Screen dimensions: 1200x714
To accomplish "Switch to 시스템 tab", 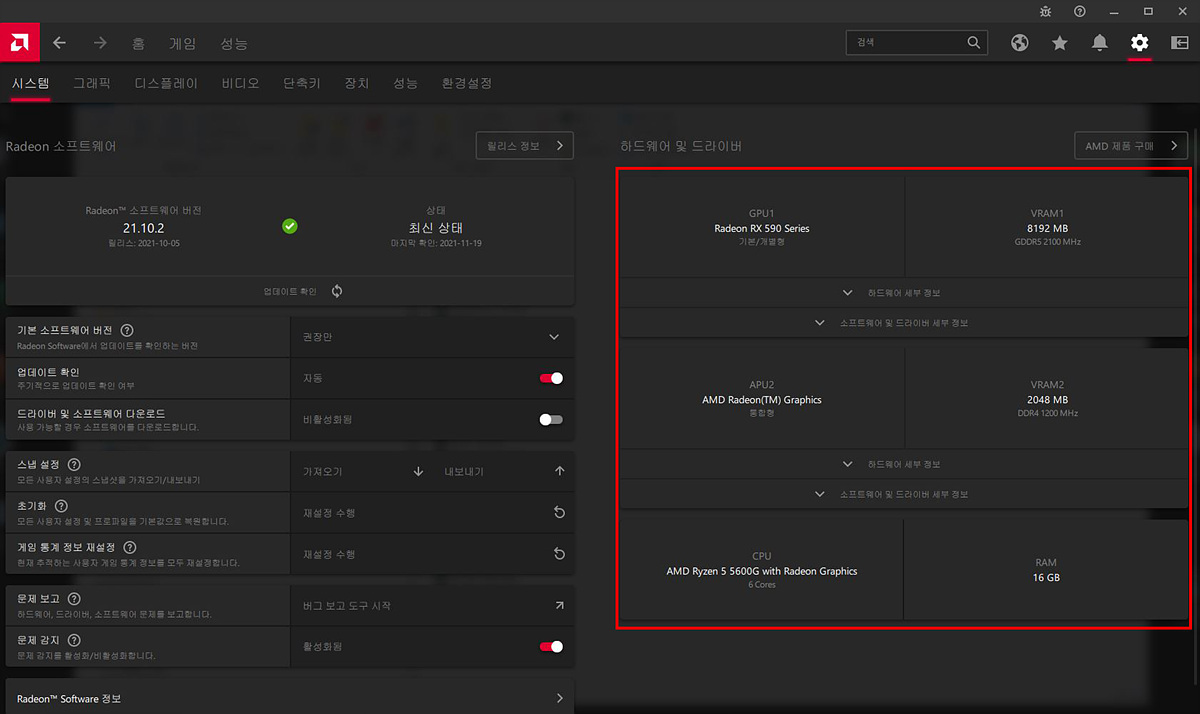I will click(x=31, y=83).
